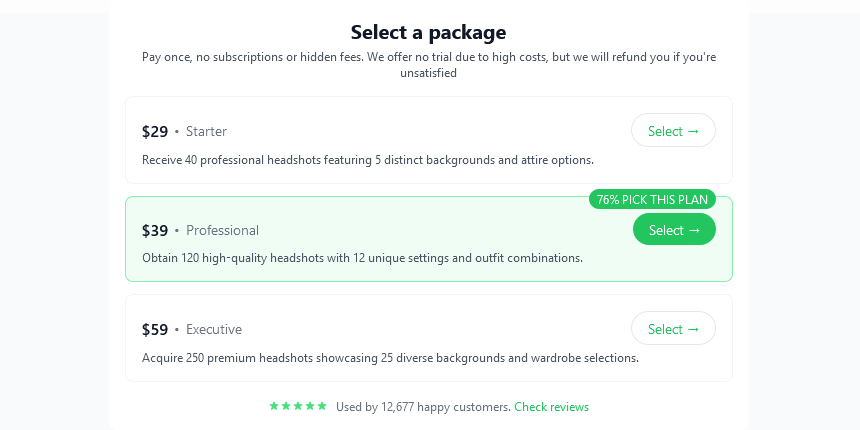Screen dimensions: 860x430
Task: Click the arrow icon in Starter's Select button
Action: 693,131
